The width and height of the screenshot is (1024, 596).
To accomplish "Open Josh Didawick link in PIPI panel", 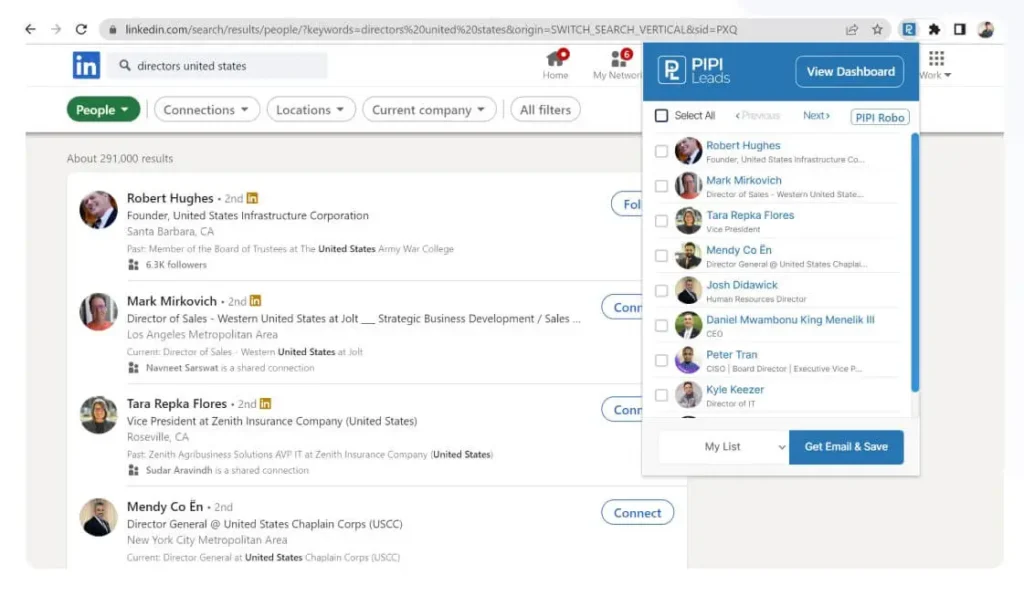I will (741, 285).
